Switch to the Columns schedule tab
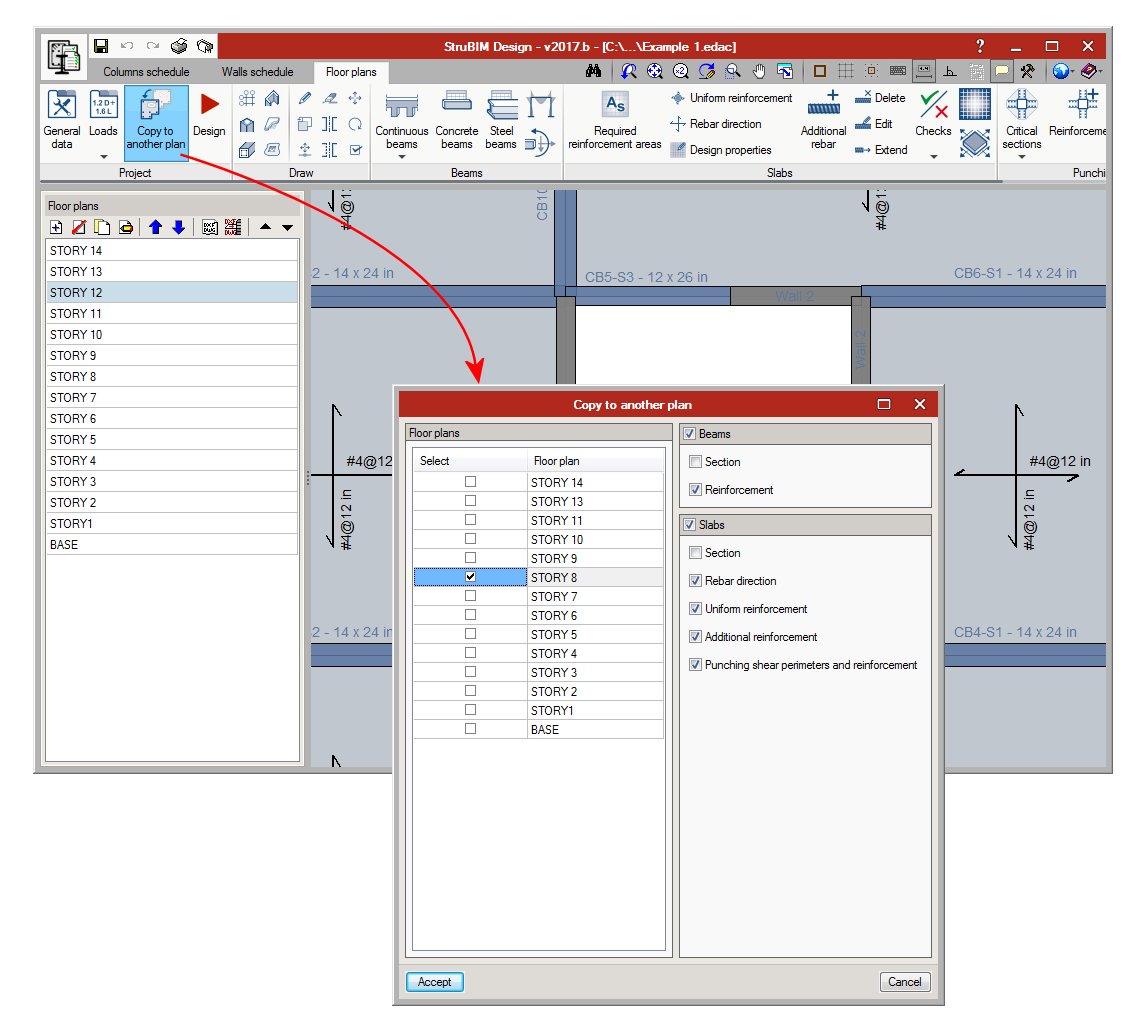The width and height of the screenshot is (1143, 1022). (x=146, y=72)
